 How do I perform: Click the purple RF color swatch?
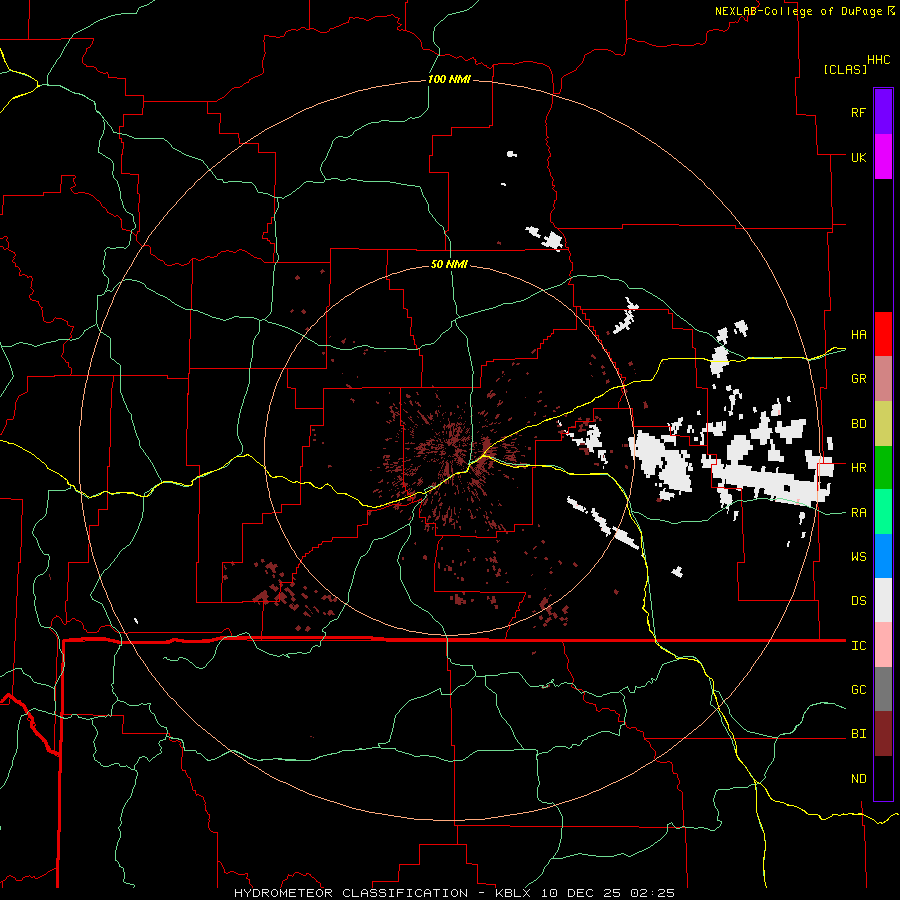click(883, 112)
